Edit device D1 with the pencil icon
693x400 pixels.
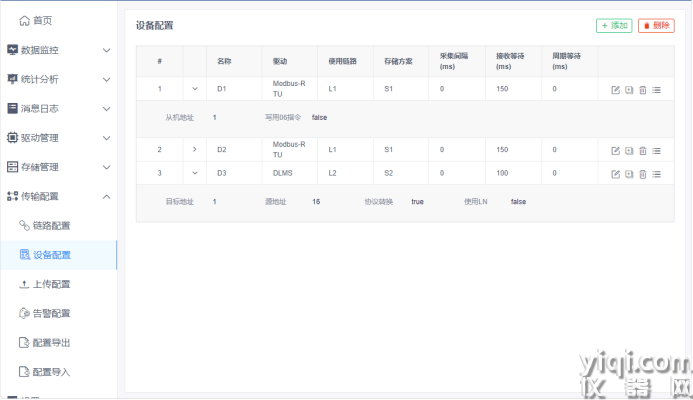615,90
